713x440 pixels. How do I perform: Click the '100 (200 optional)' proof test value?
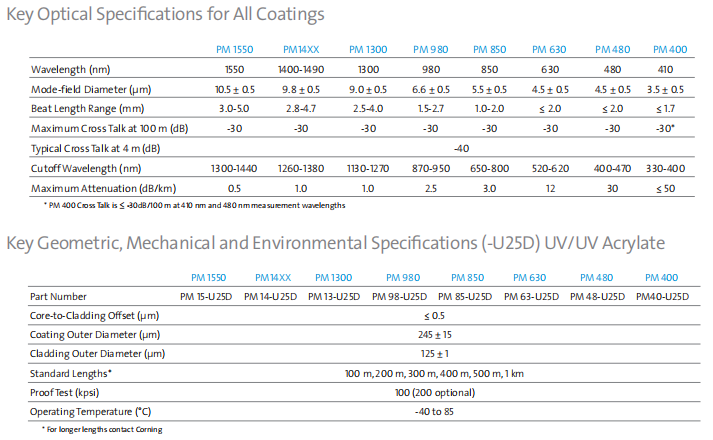coord(435,393)
